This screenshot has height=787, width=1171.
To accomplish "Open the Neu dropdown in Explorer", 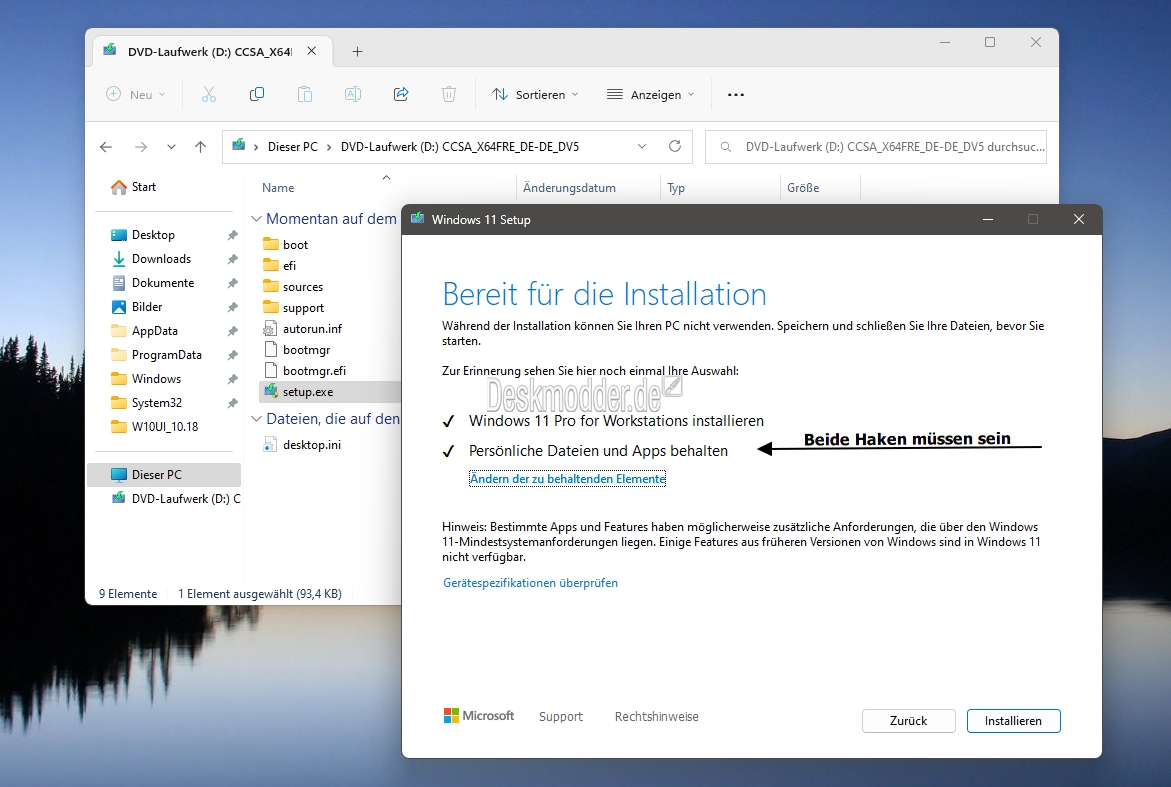I will point(136,94).
